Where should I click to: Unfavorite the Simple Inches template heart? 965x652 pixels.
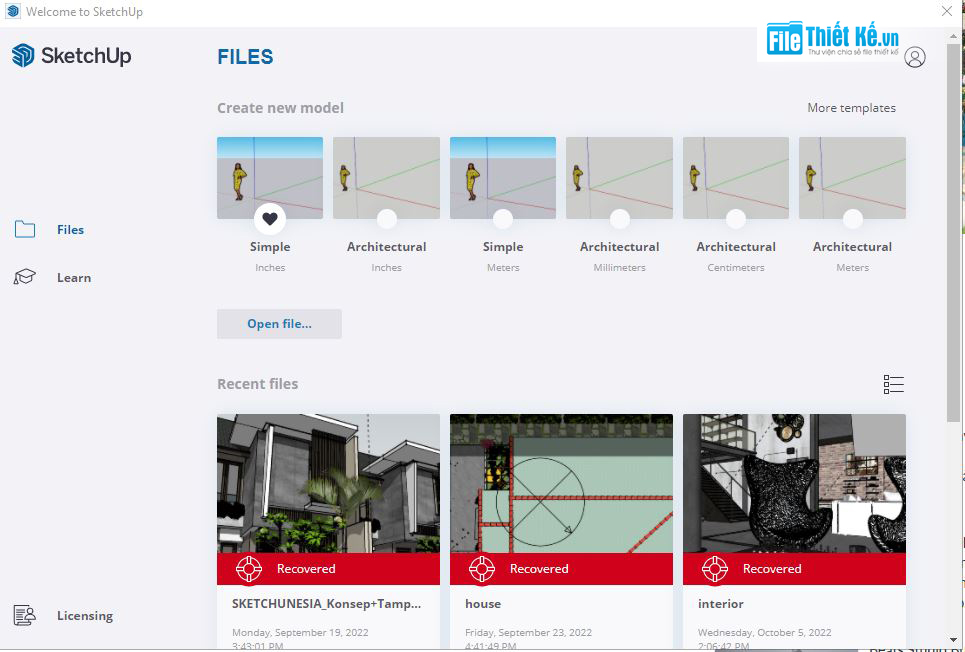270,219
